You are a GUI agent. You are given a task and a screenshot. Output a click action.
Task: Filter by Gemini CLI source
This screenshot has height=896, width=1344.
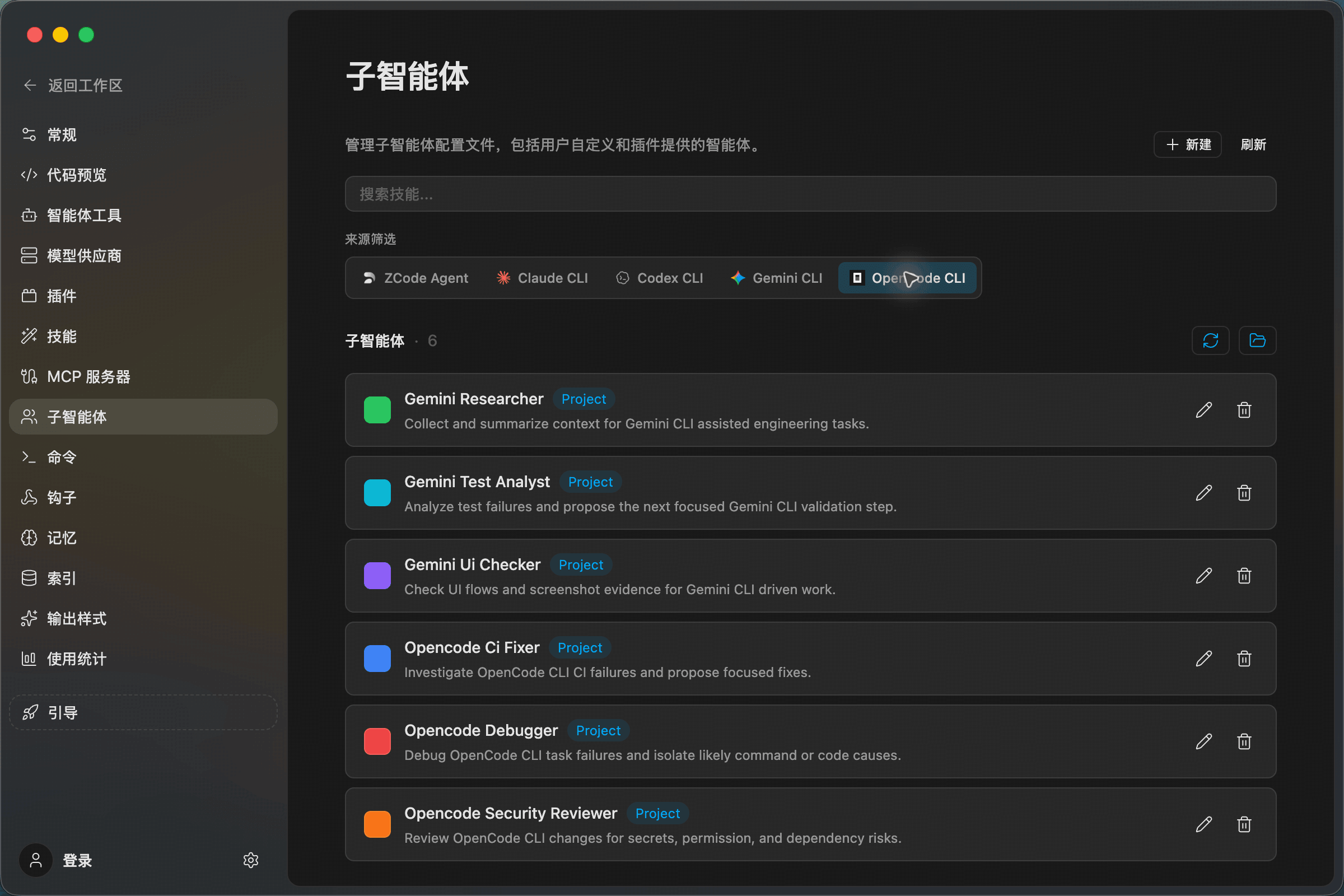click(777, 278)
